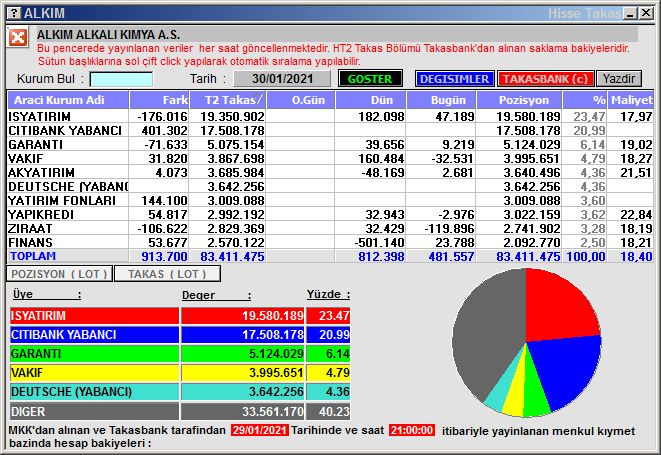Click the help question mark icon

coord(13,13)
